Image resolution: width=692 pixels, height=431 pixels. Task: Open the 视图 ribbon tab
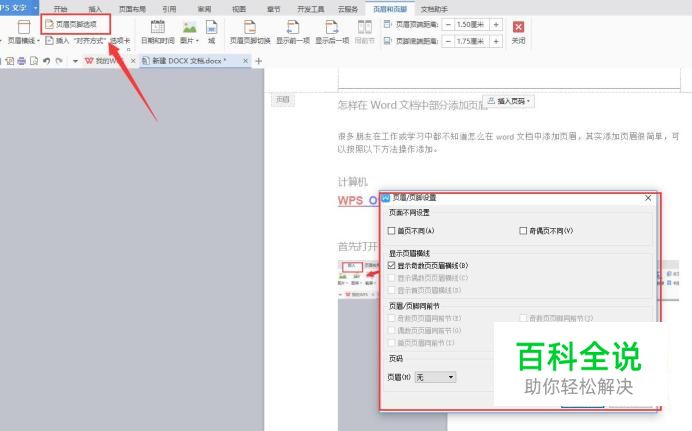click(x=239, y=9)
